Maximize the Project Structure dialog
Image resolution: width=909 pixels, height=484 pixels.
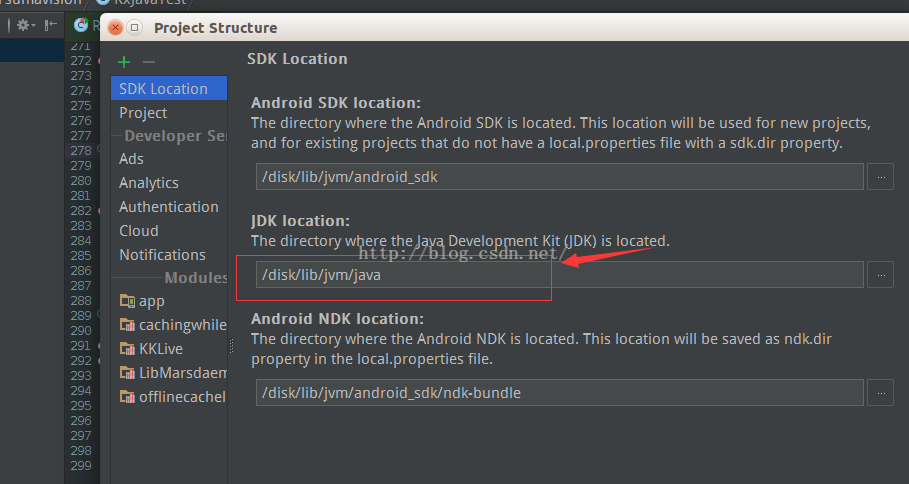click(x=134, y=27)
